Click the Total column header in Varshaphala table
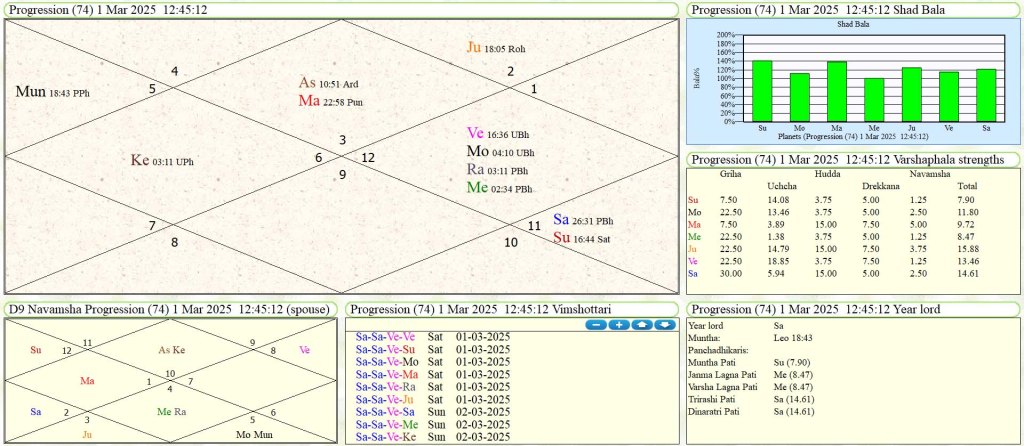1024x446 pixels. click(967, 186)
